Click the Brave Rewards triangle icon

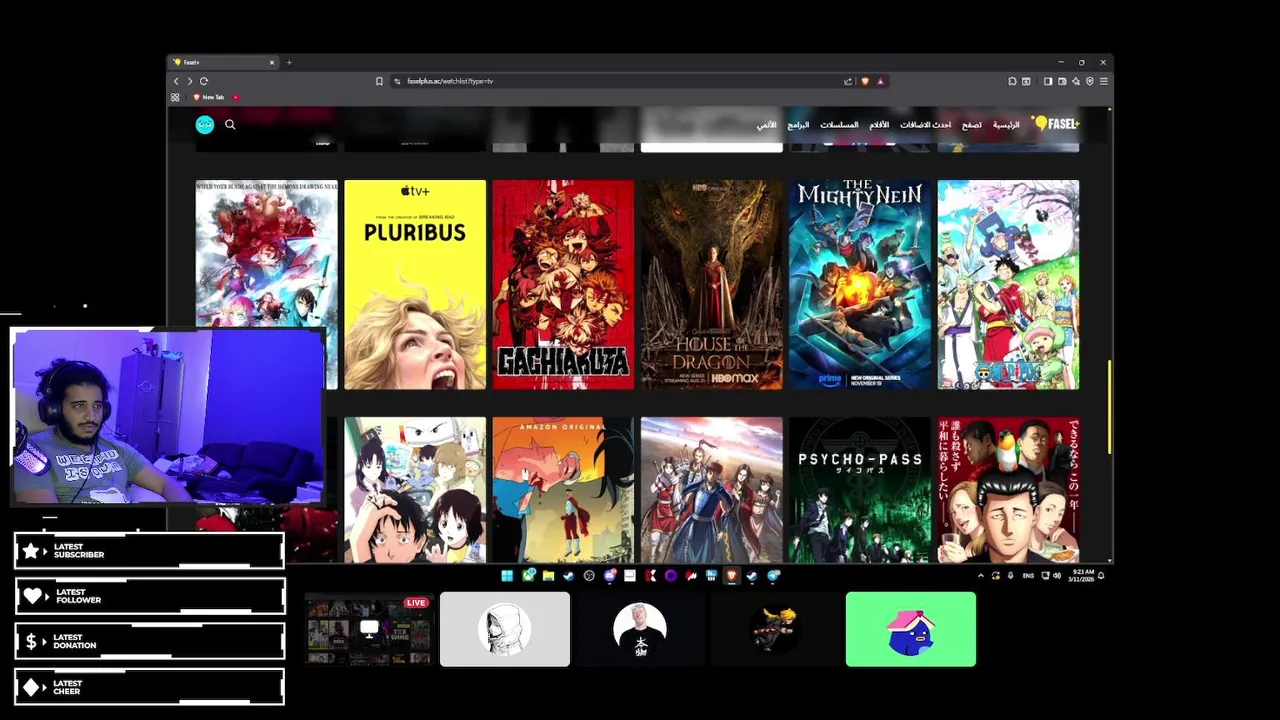tap(880, 81)
